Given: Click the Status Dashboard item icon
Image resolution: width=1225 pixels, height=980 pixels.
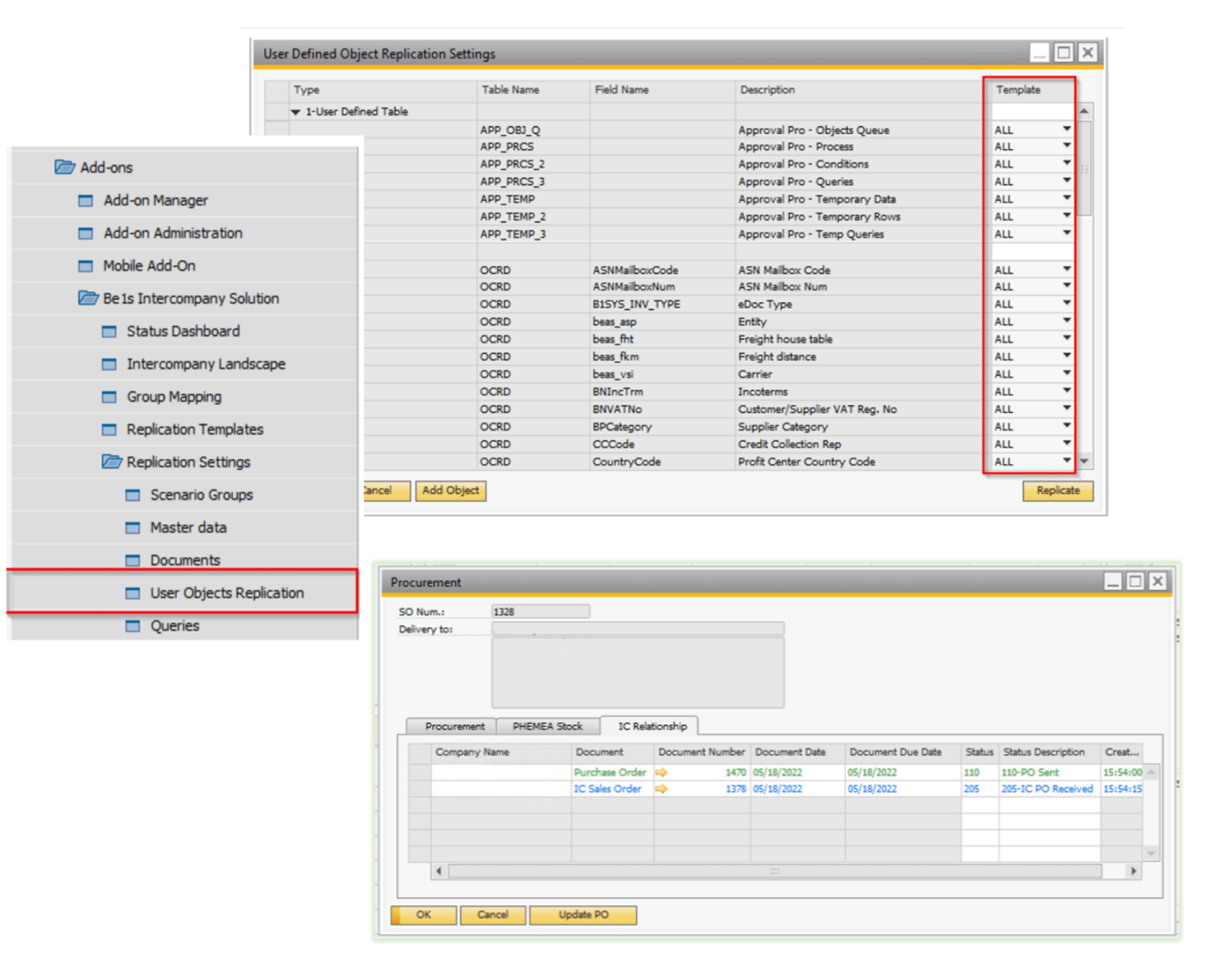Looking at the screenshot, I should (x=109, y=331).
